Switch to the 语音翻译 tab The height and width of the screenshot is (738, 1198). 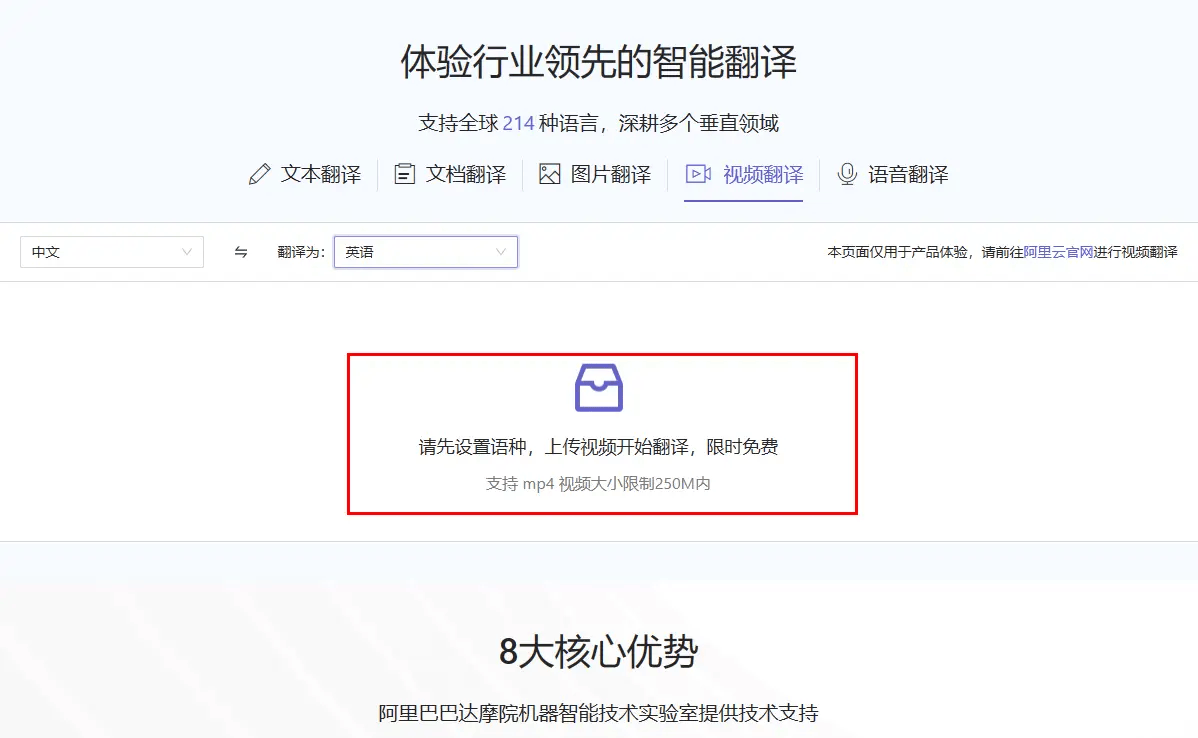(x=908, y=174)
